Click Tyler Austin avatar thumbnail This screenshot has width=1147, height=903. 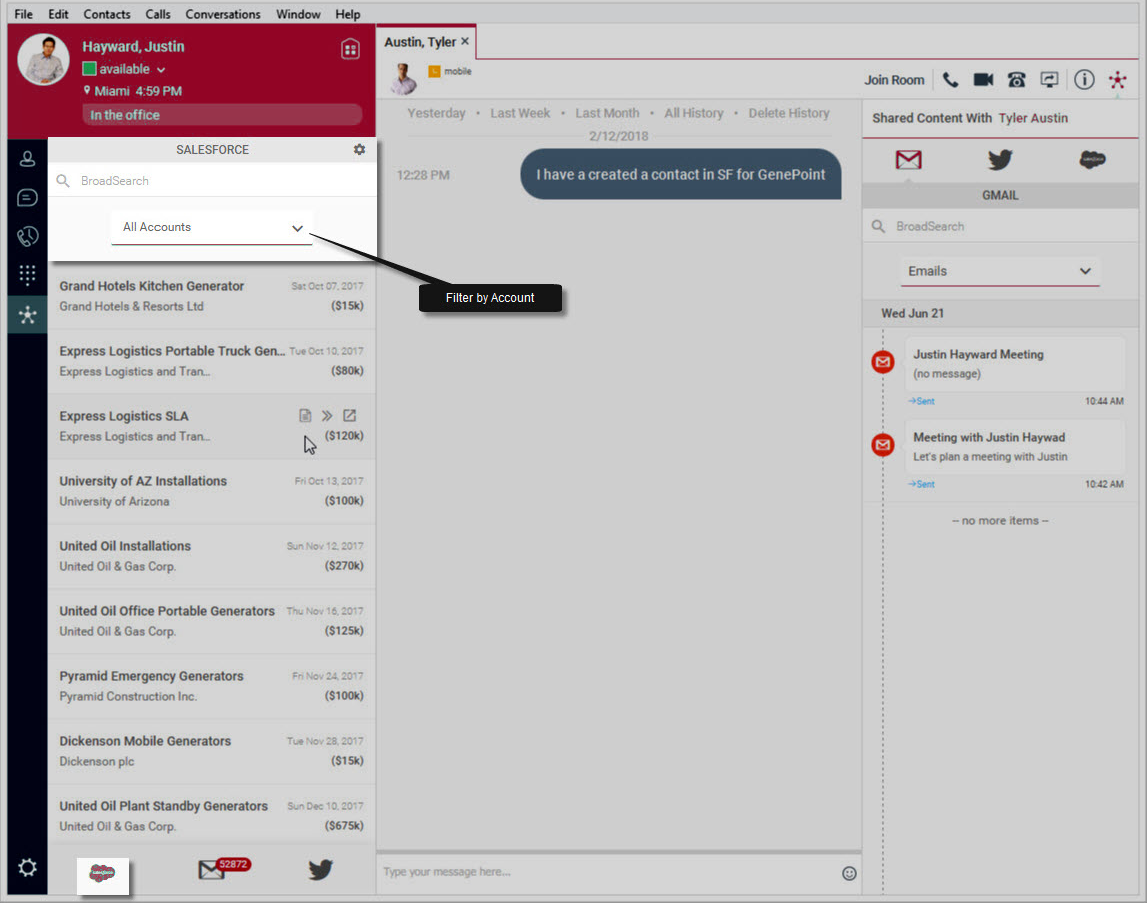point(402,78)
